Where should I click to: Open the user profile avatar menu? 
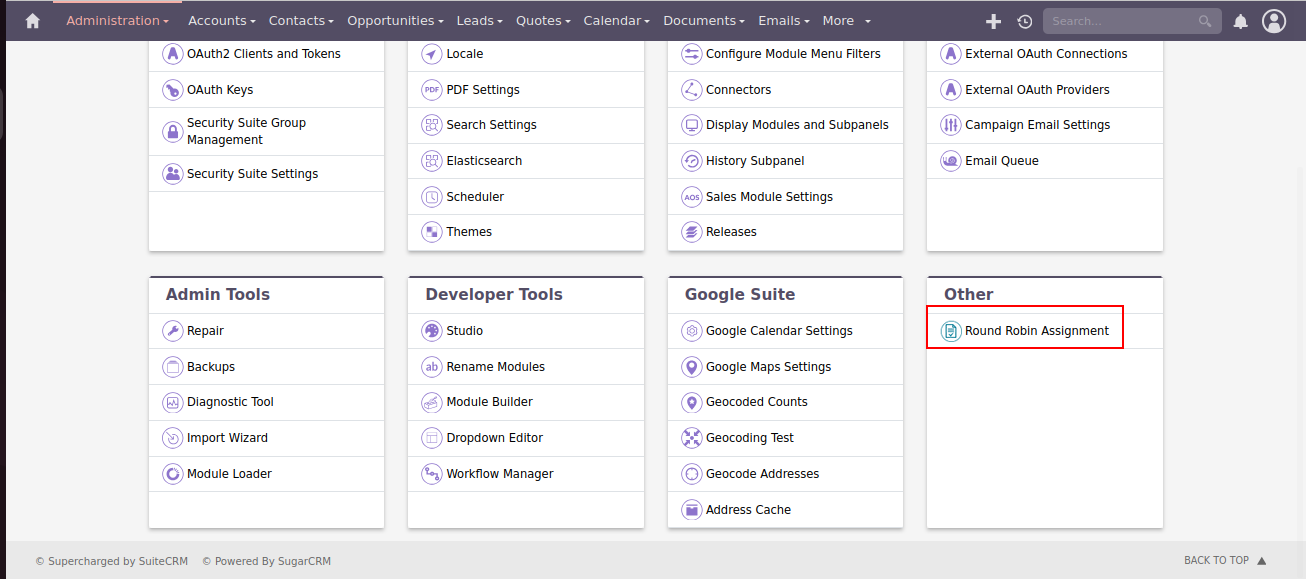coord(1273,21)
